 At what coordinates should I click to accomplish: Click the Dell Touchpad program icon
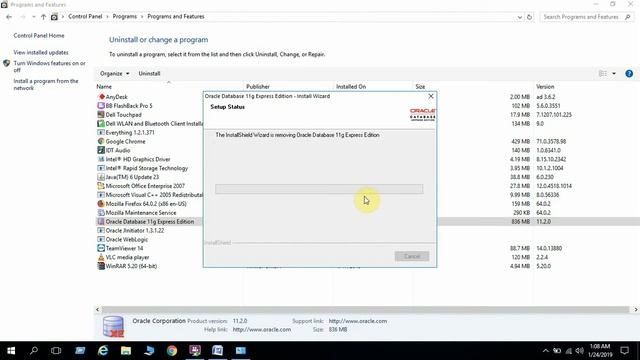[101, 115]
